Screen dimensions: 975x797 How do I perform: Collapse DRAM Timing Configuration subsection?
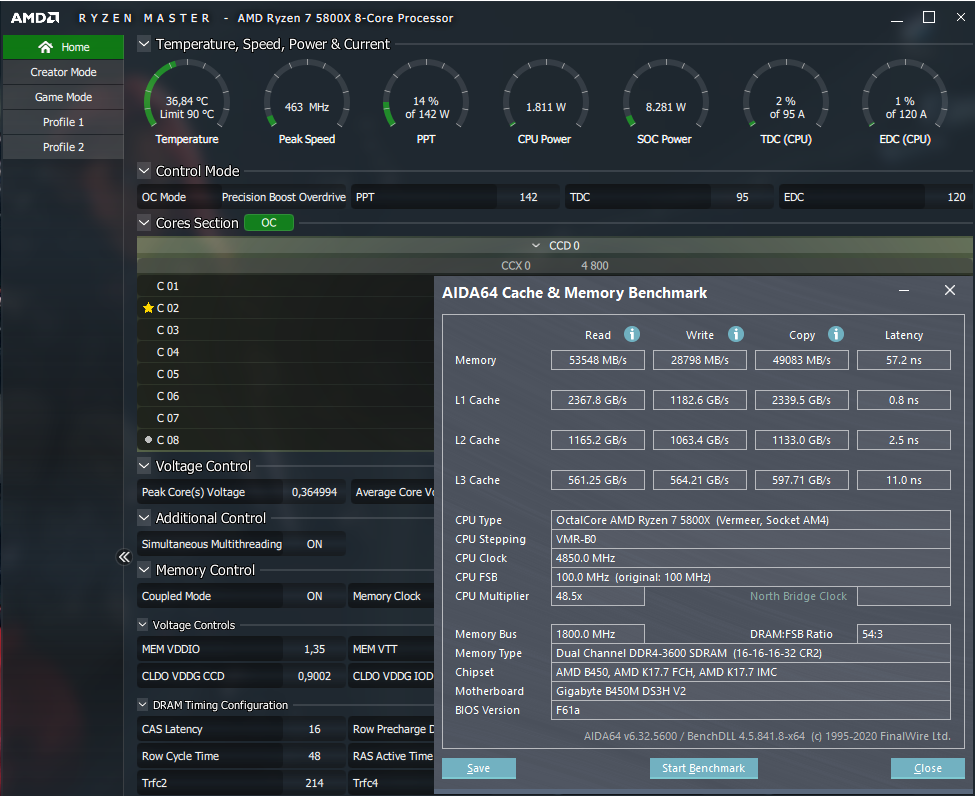click(x=143, y=705)
